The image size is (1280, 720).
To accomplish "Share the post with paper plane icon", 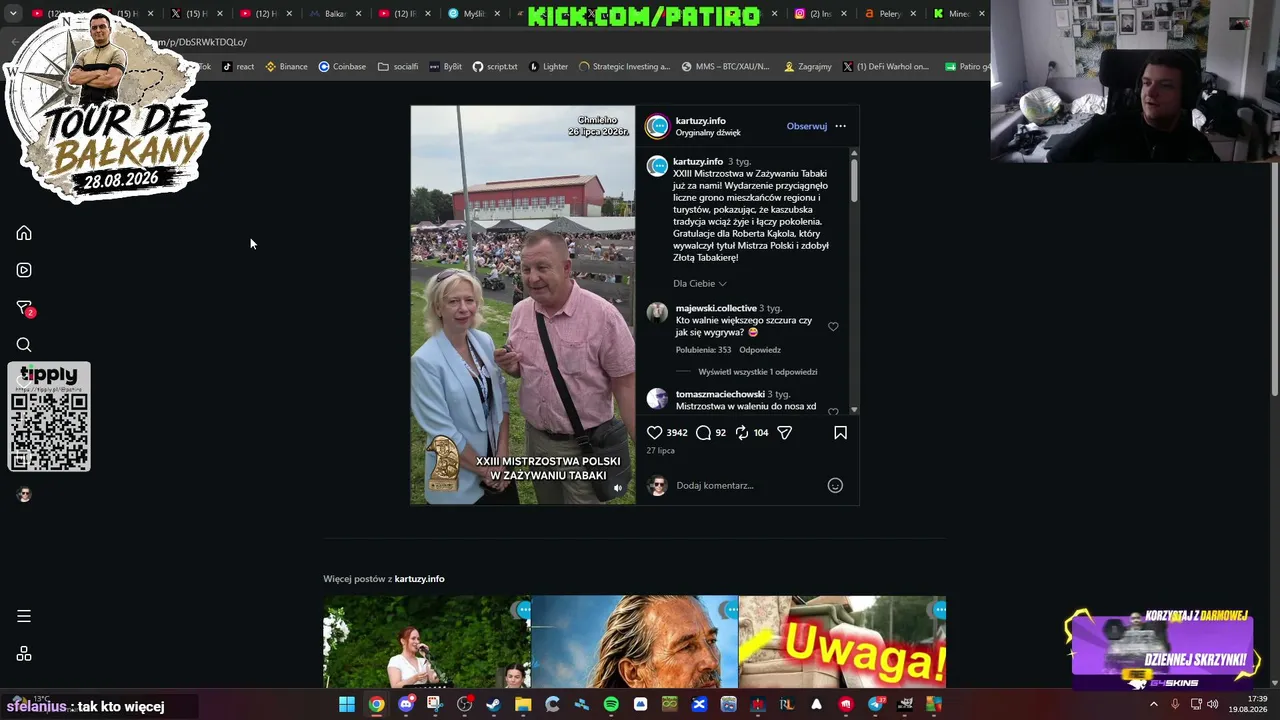I will click(785, 433).
